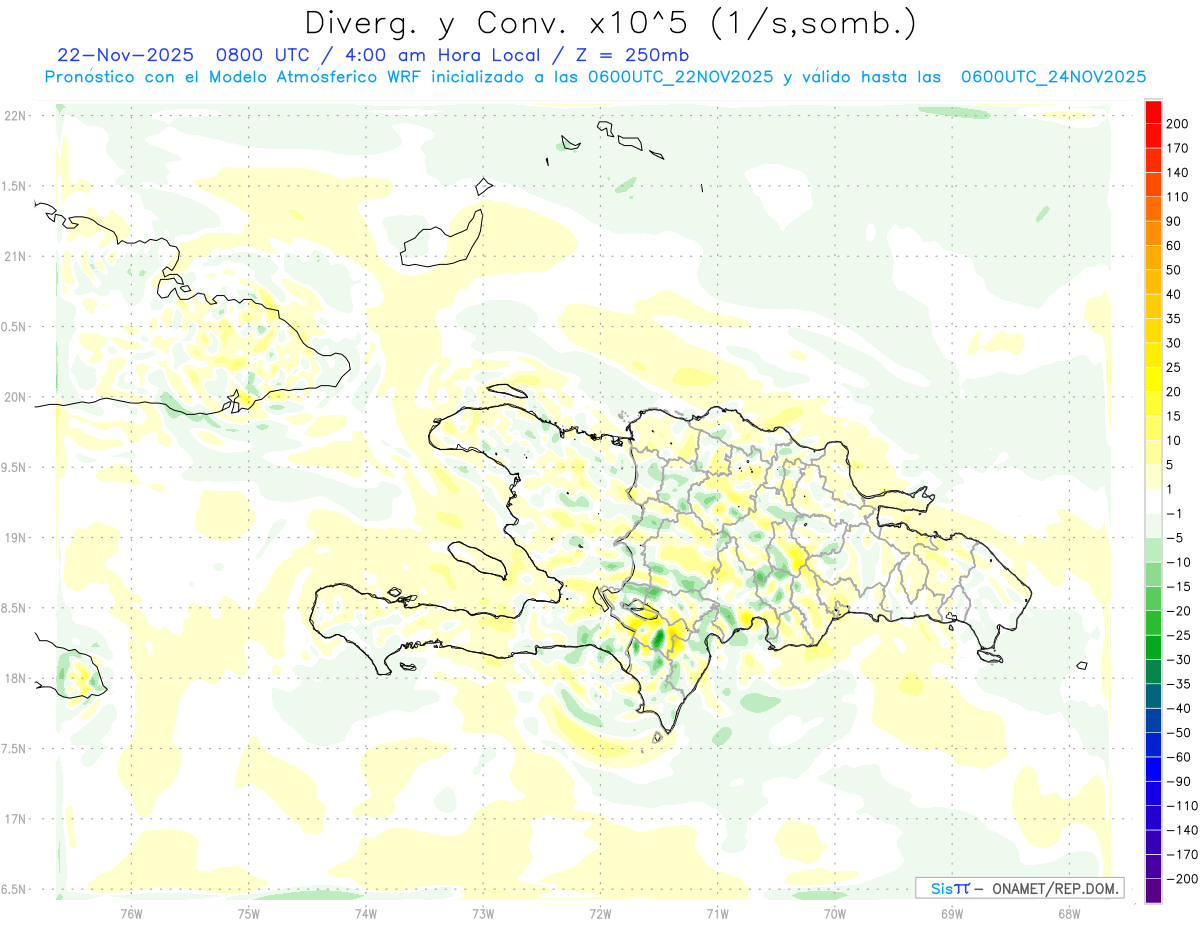Click the '22N' latitude axis label
This screenshot has height=927, width=1200.
(15, 115)
